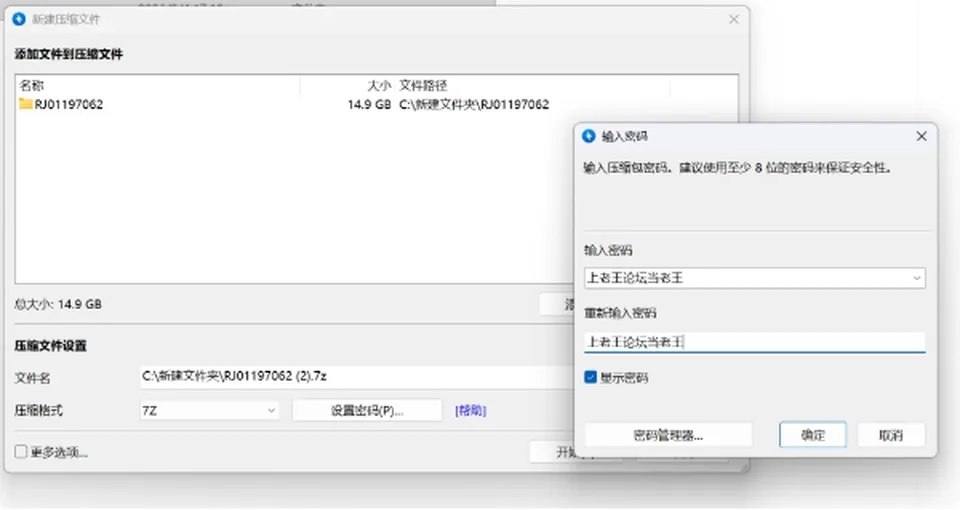Click the 重新输入密码 input field
This screenshot has width=960, height=510.
coord(754,342)
